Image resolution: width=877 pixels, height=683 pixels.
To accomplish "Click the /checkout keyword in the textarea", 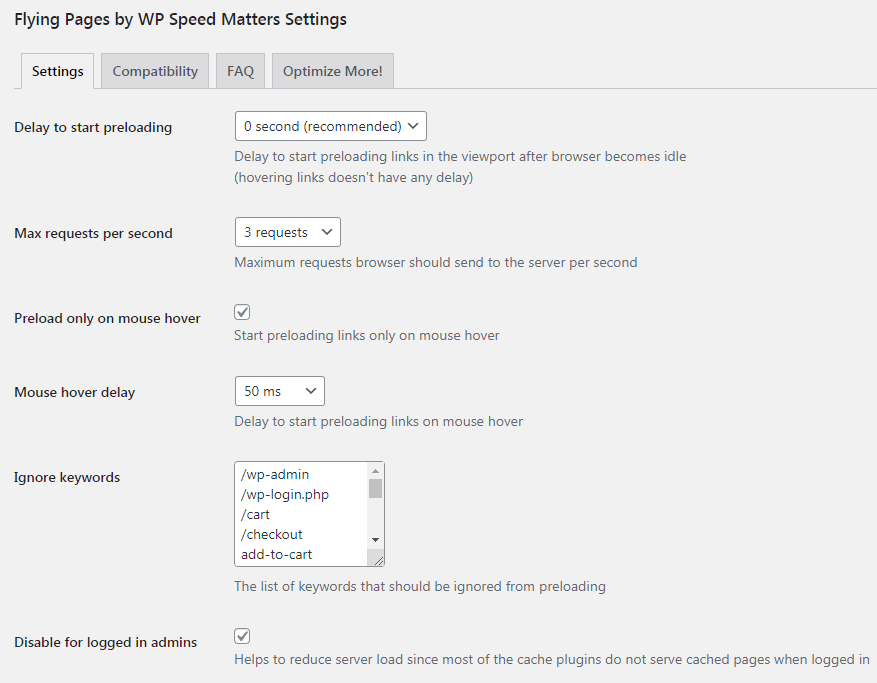I will [271, 534].
